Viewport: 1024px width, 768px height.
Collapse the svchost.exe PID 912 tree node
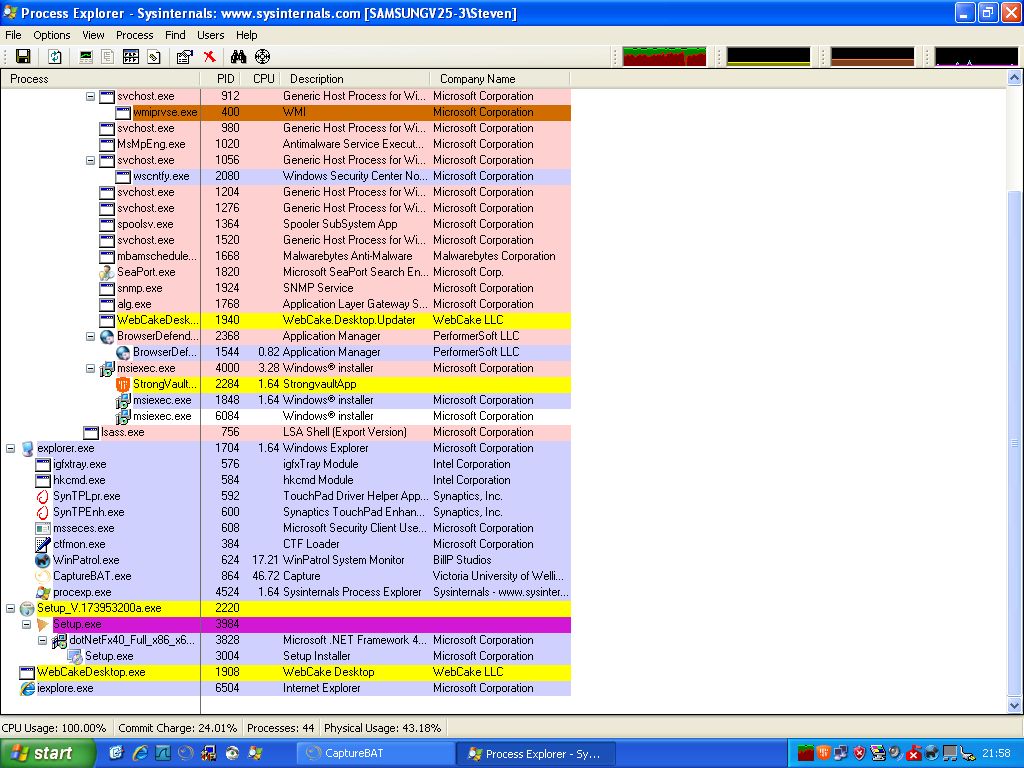pos(91,96)
